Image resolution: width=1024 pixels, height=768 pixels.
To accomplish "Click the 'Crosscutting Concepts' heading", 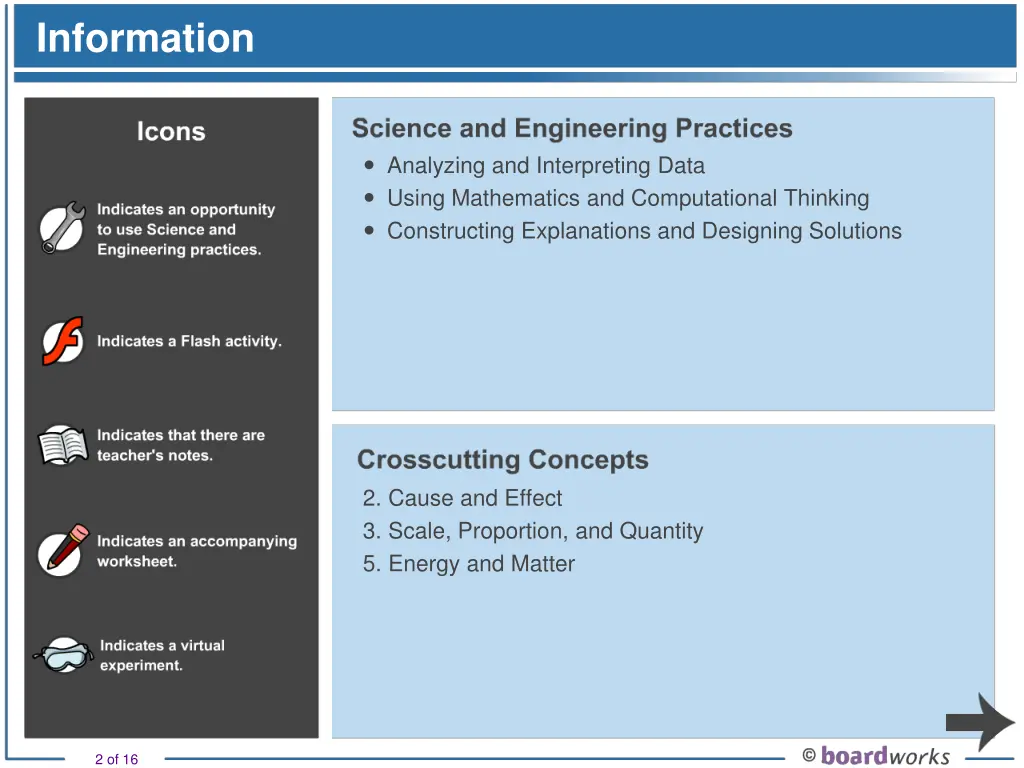I will [x=503, y=460].
